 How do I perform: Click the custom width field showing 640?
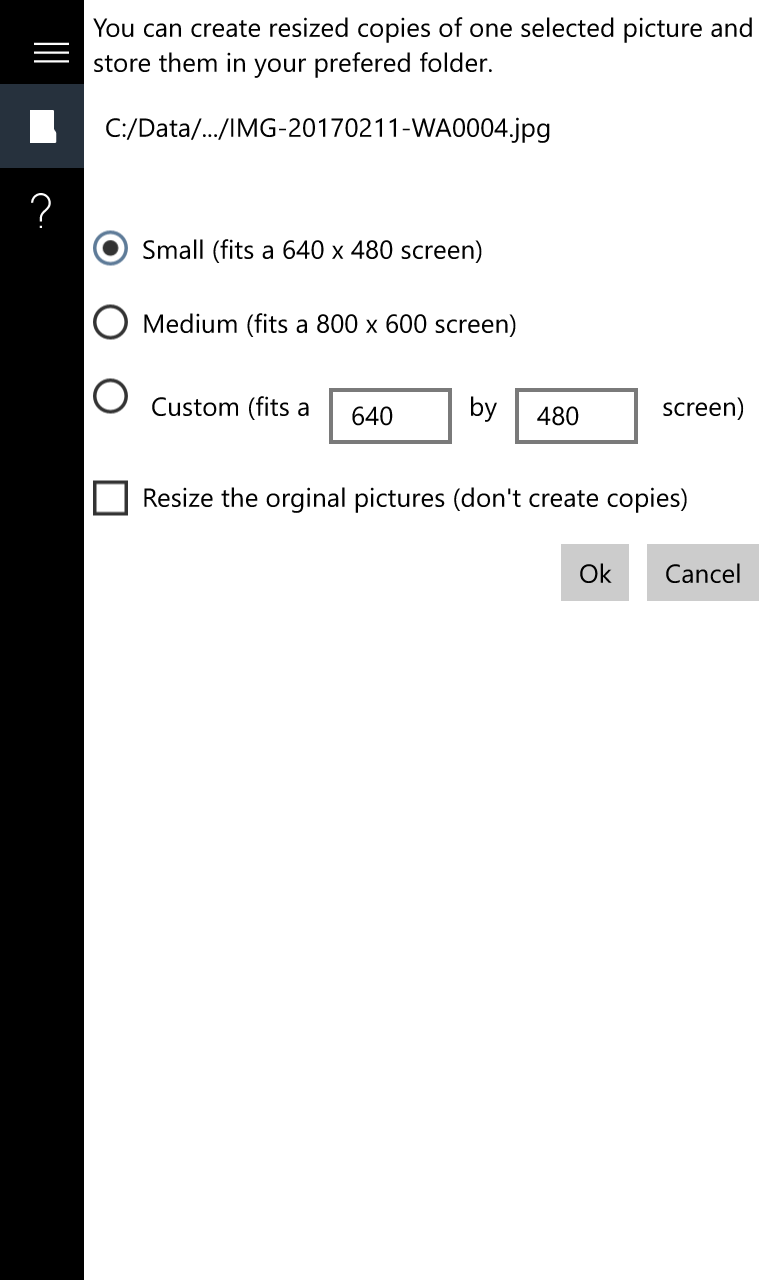390,416
